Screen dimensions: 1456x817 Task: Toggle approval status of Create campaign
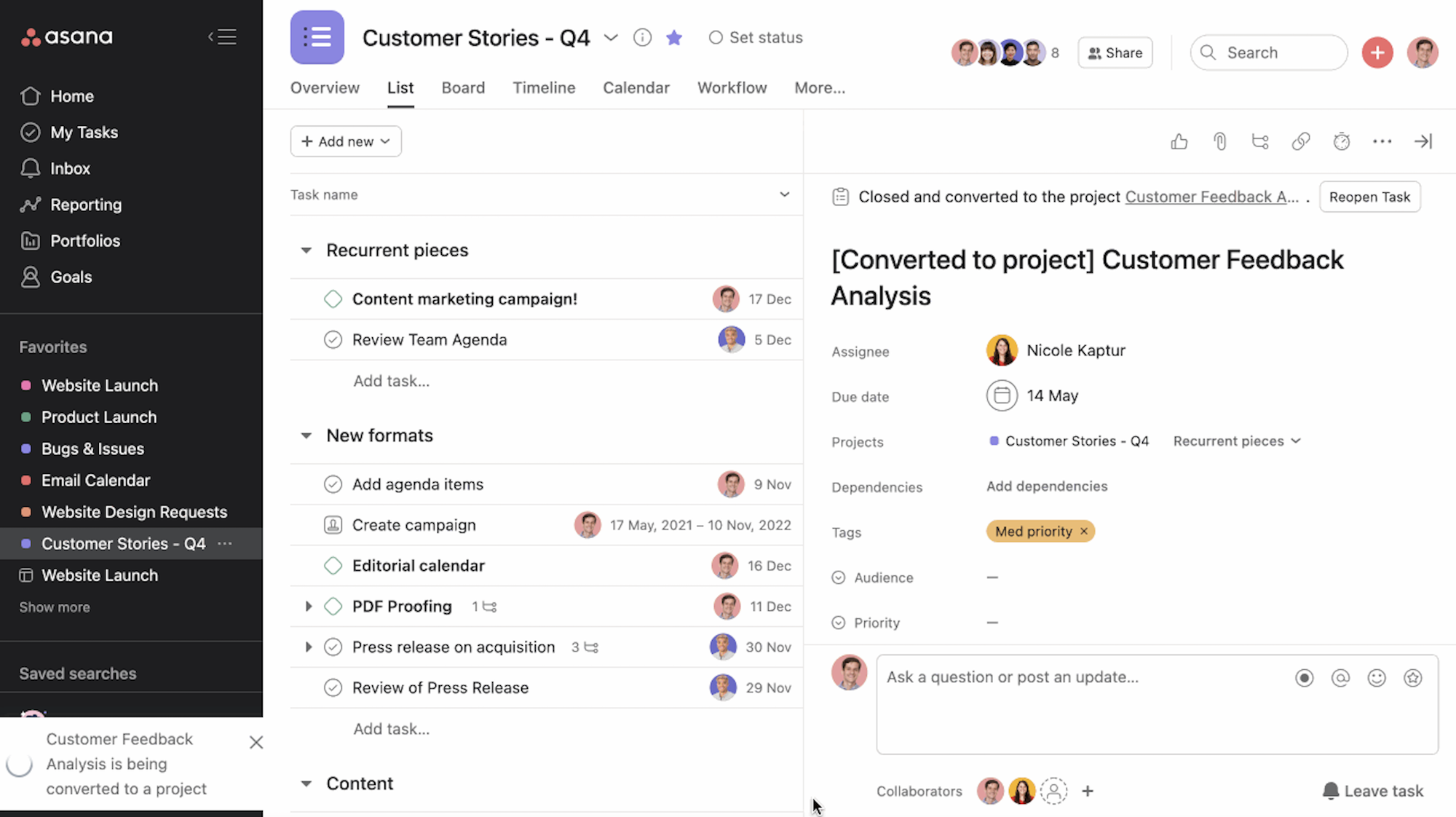pos(333,525)
